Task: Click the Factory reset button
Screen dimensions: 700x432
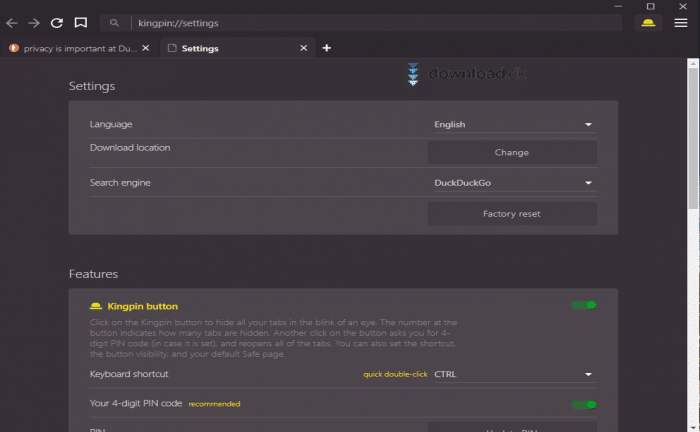Action: coord(512,214)
